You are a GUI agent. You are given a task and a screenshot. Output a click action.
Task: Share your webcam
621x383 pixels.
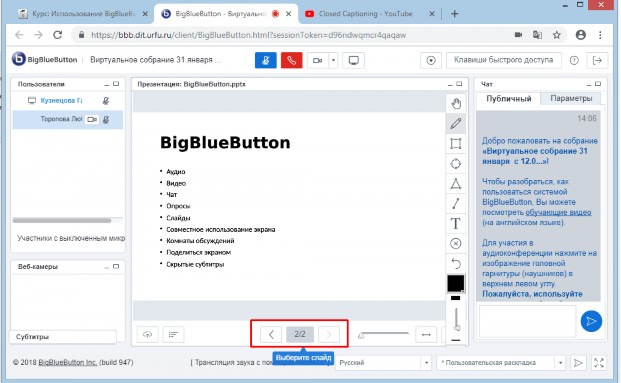(318, 61)
